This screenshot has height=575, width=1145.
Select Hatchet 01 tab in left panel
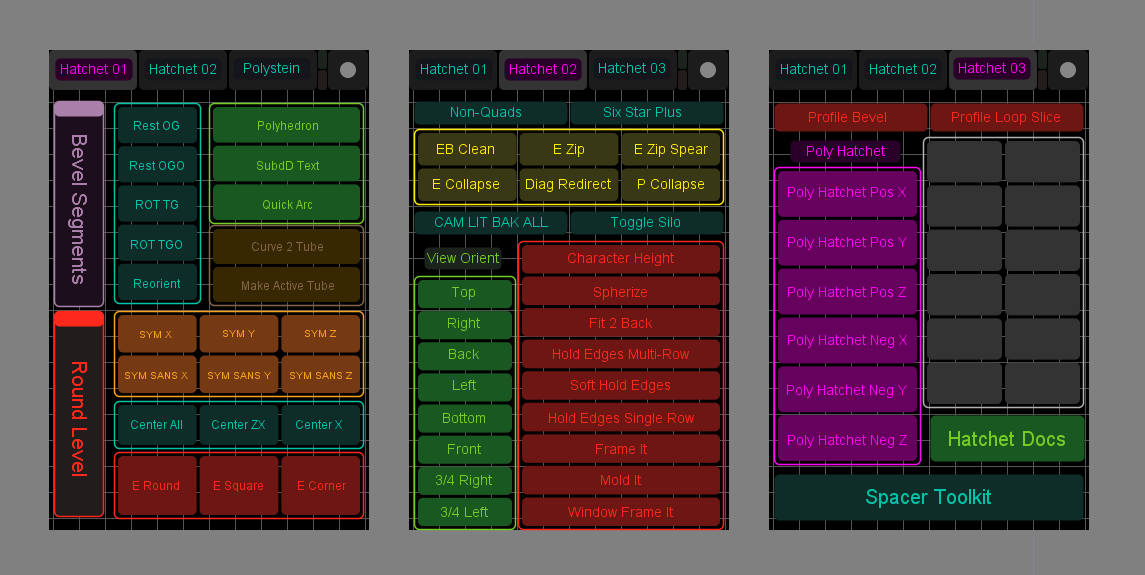[93, 69]
